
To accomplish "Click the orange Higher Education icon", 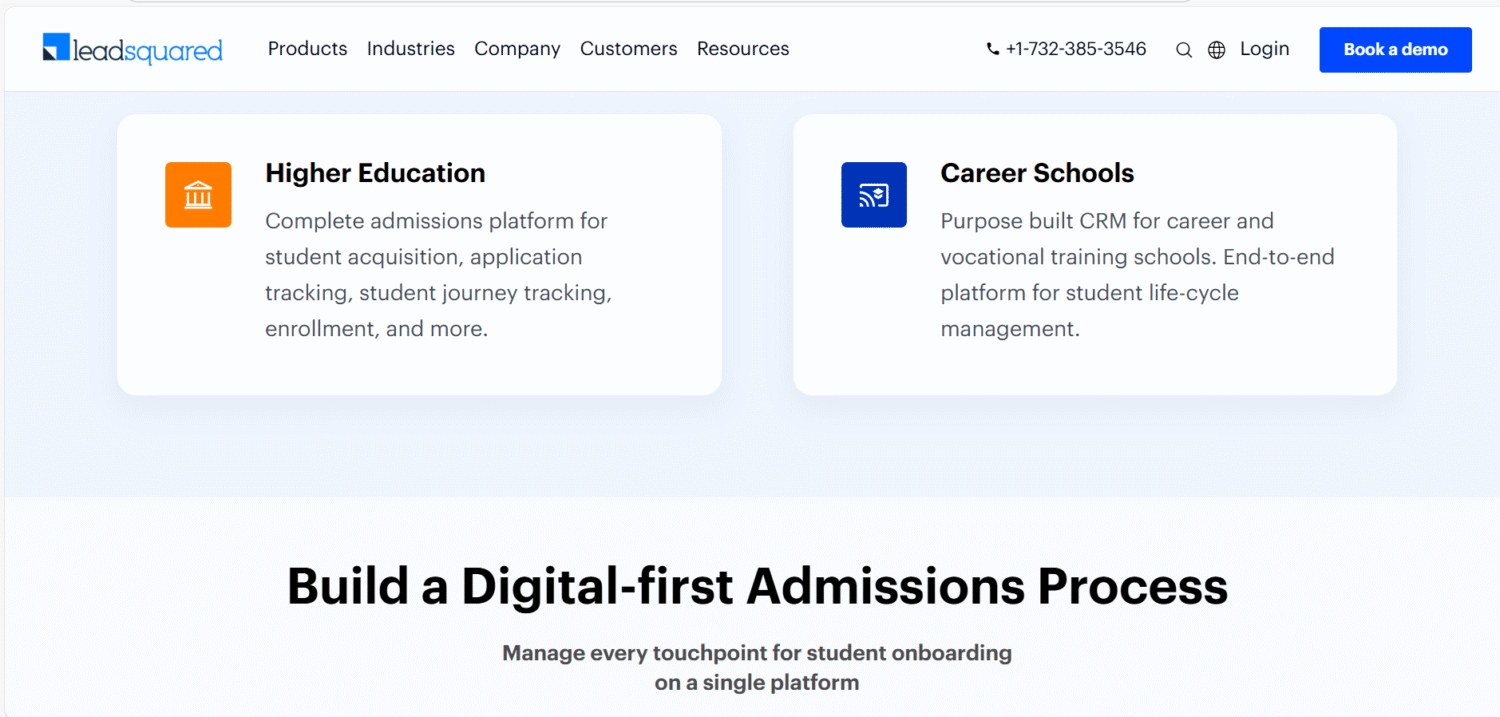I will point(198,195).
